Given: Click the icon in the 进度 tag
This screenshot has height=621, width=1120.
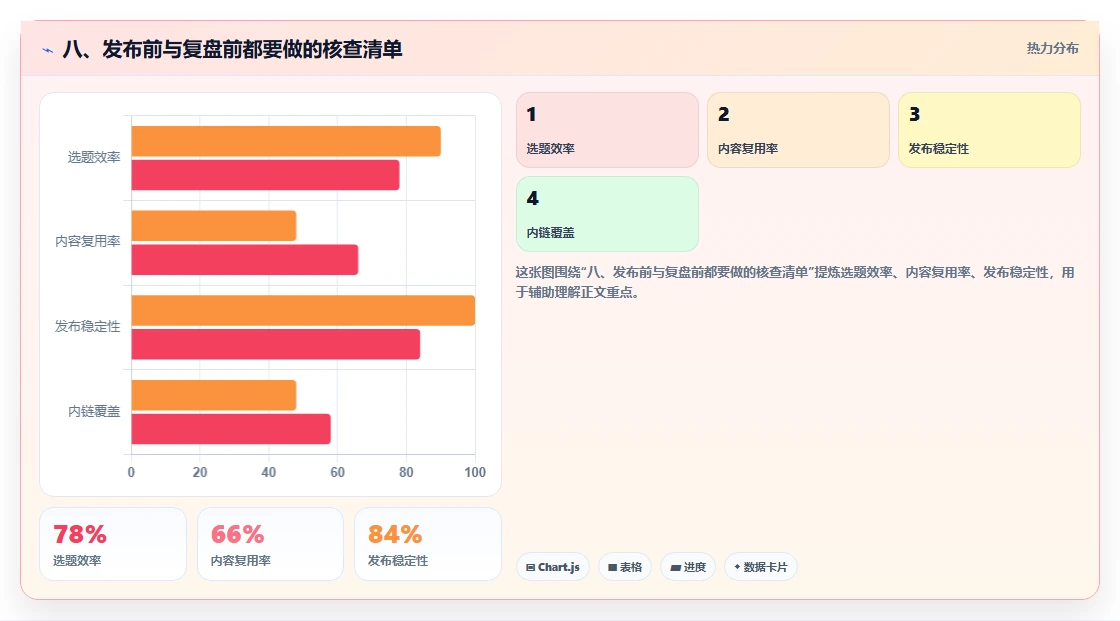Looking at the screenshot, I should (675, 567).
